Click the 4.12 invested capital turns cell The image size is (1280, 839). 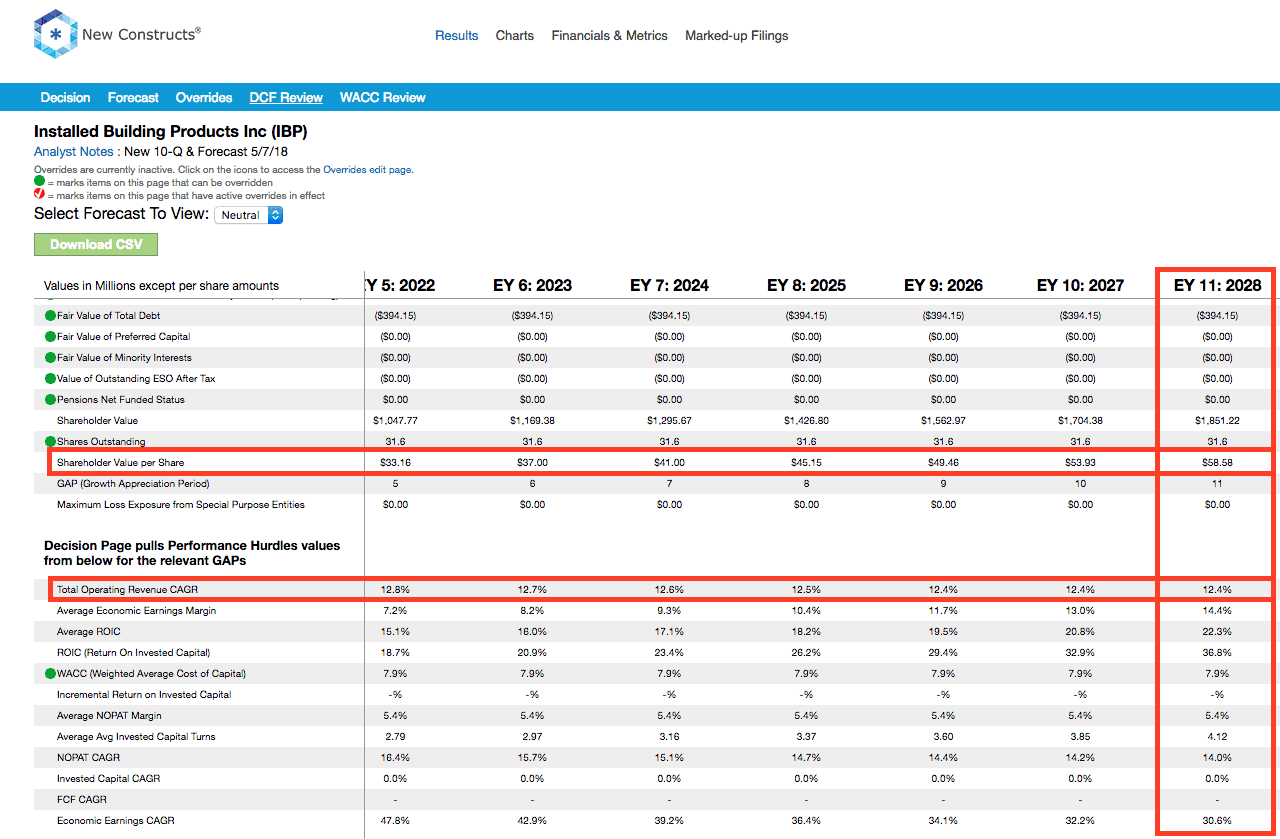tap(1217, 736)
